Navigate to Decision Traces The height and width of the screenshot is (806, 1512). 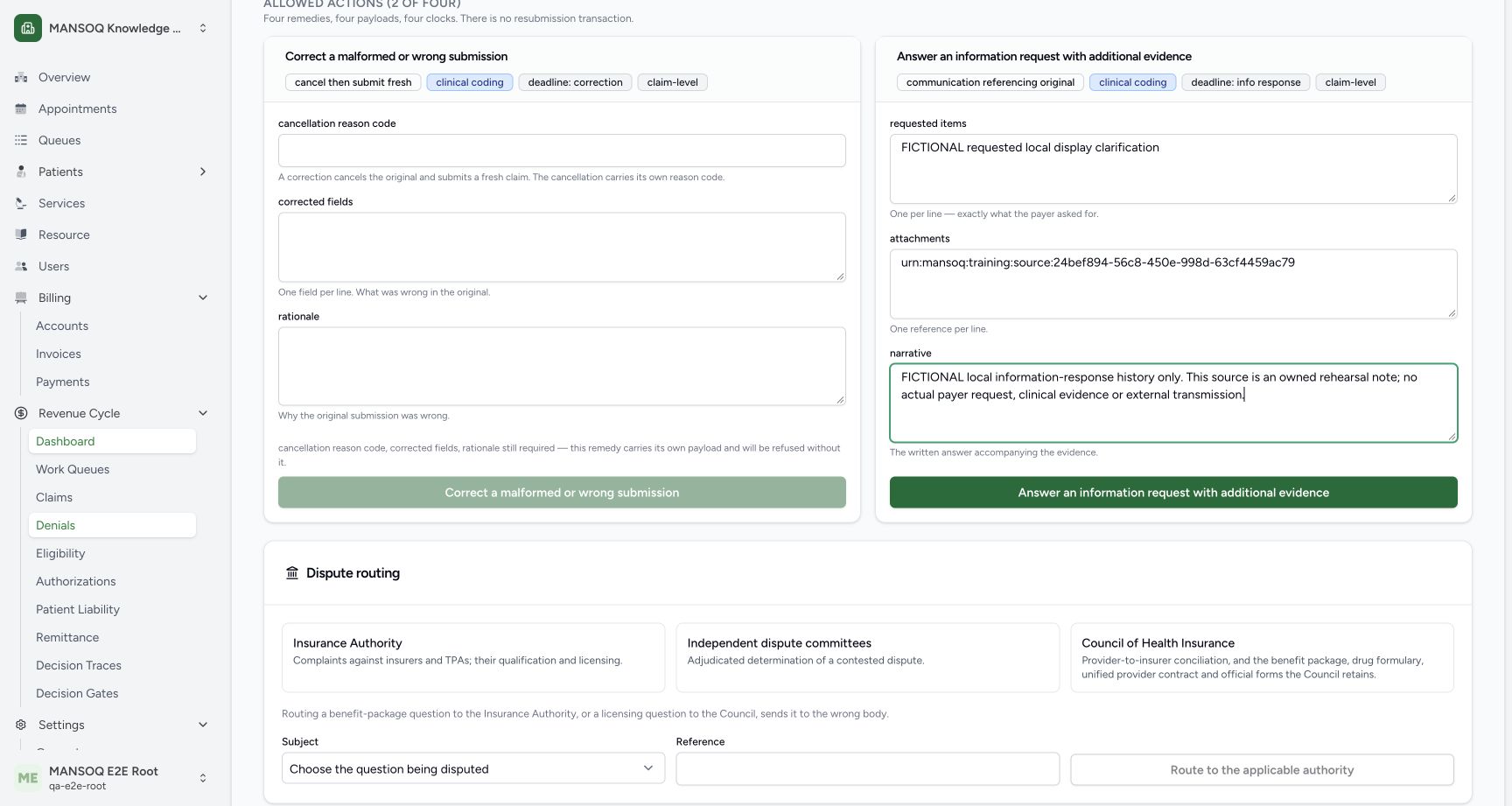pyautogui.click(x=79, y=665)
